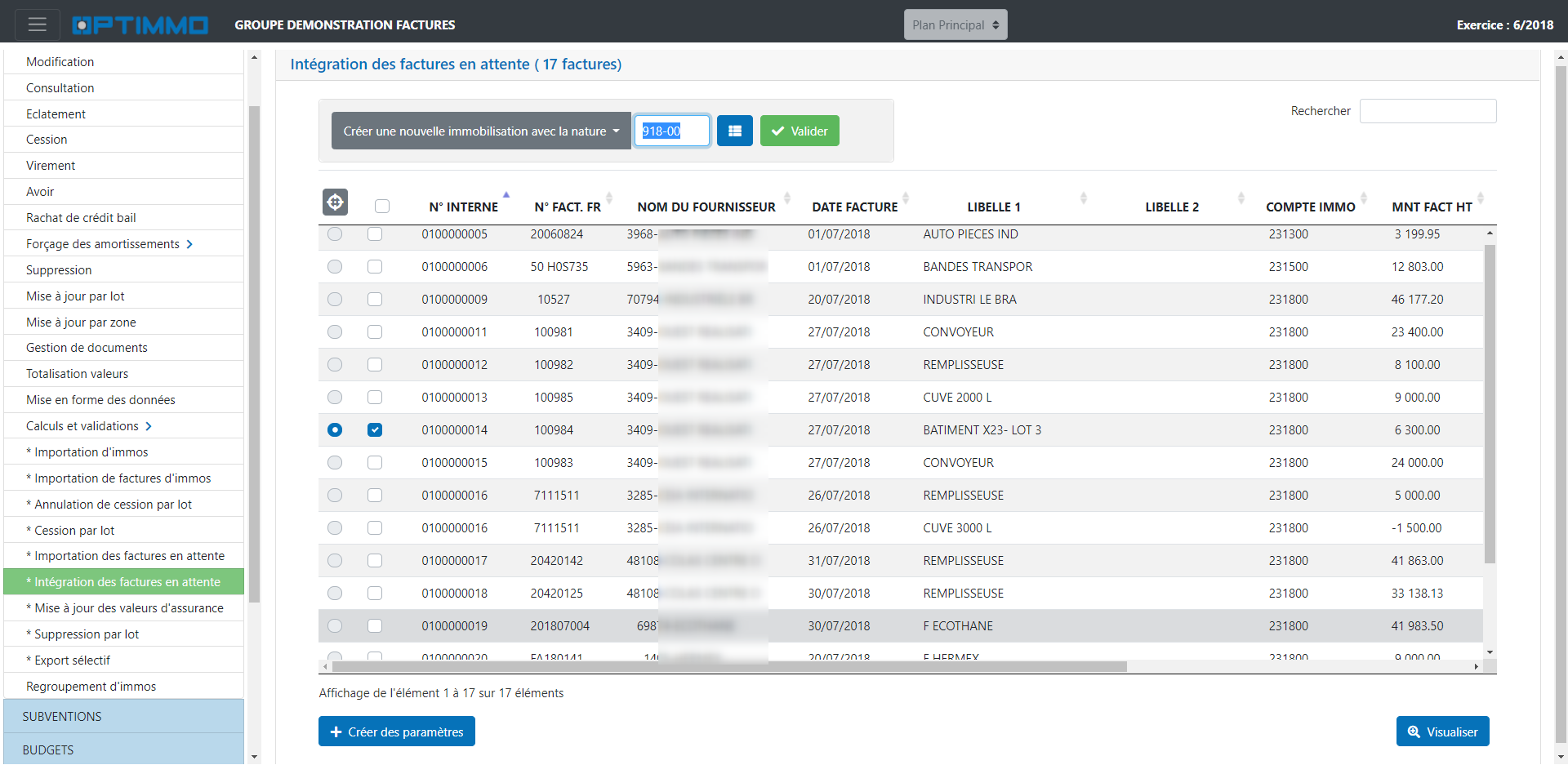The height and width of the screenshot is (765, 1568).
Task: Check the box for invoice 0100000009
Action: pyautogui.click(x=375, y=300)
